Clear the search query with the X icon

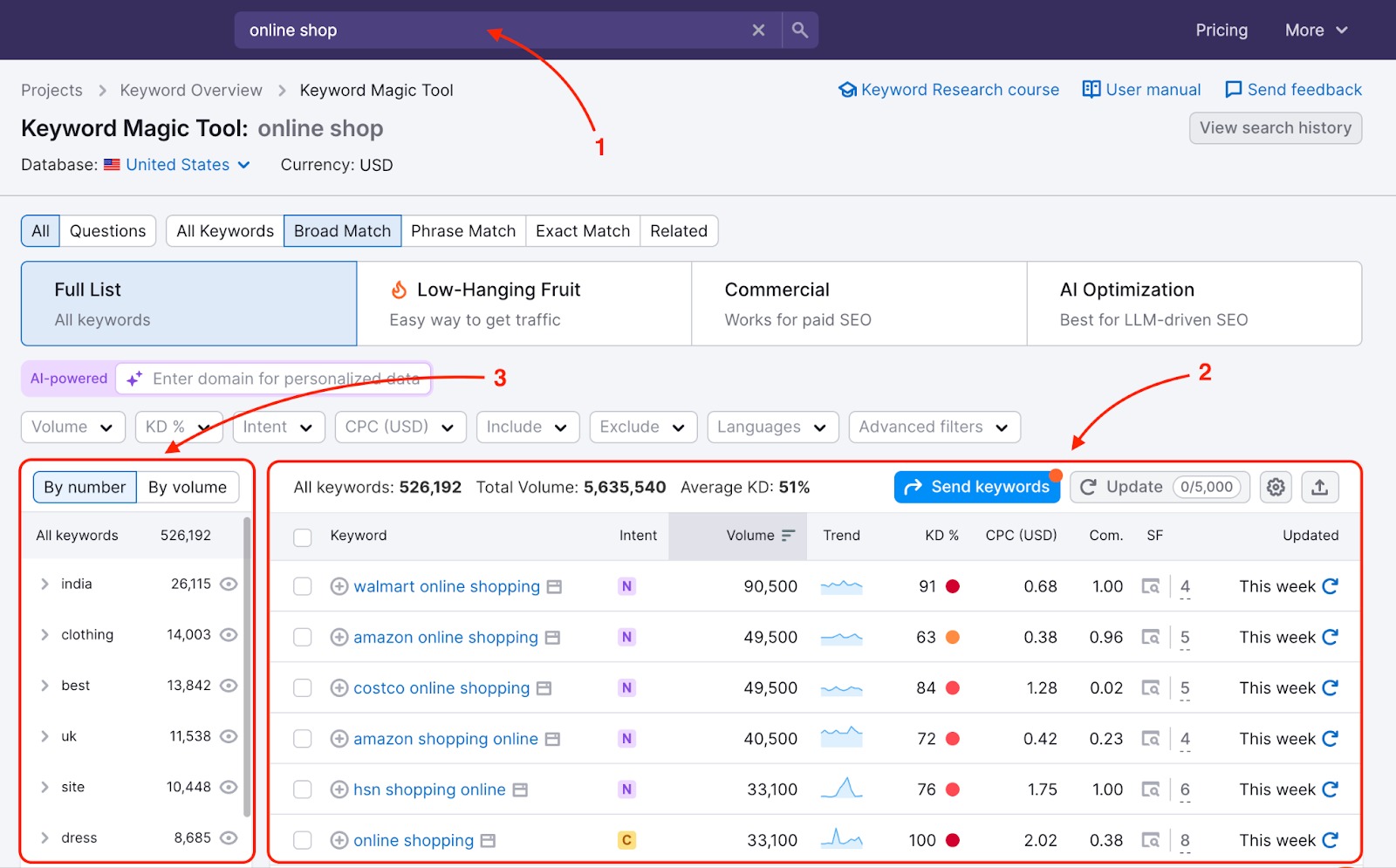(758, 29)
